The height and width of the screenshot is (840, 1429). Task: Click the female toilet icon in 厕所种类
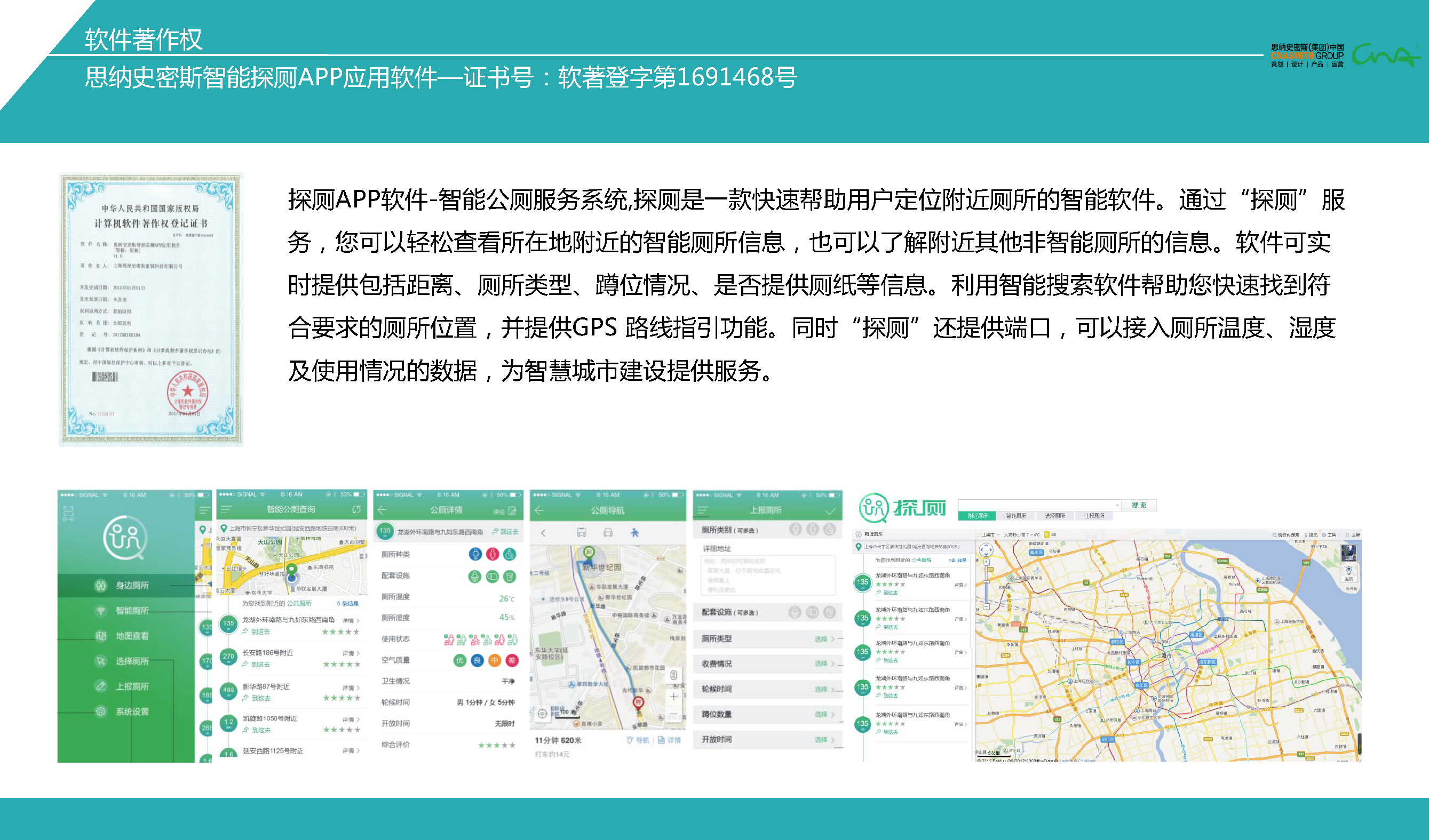coord(493,554)
